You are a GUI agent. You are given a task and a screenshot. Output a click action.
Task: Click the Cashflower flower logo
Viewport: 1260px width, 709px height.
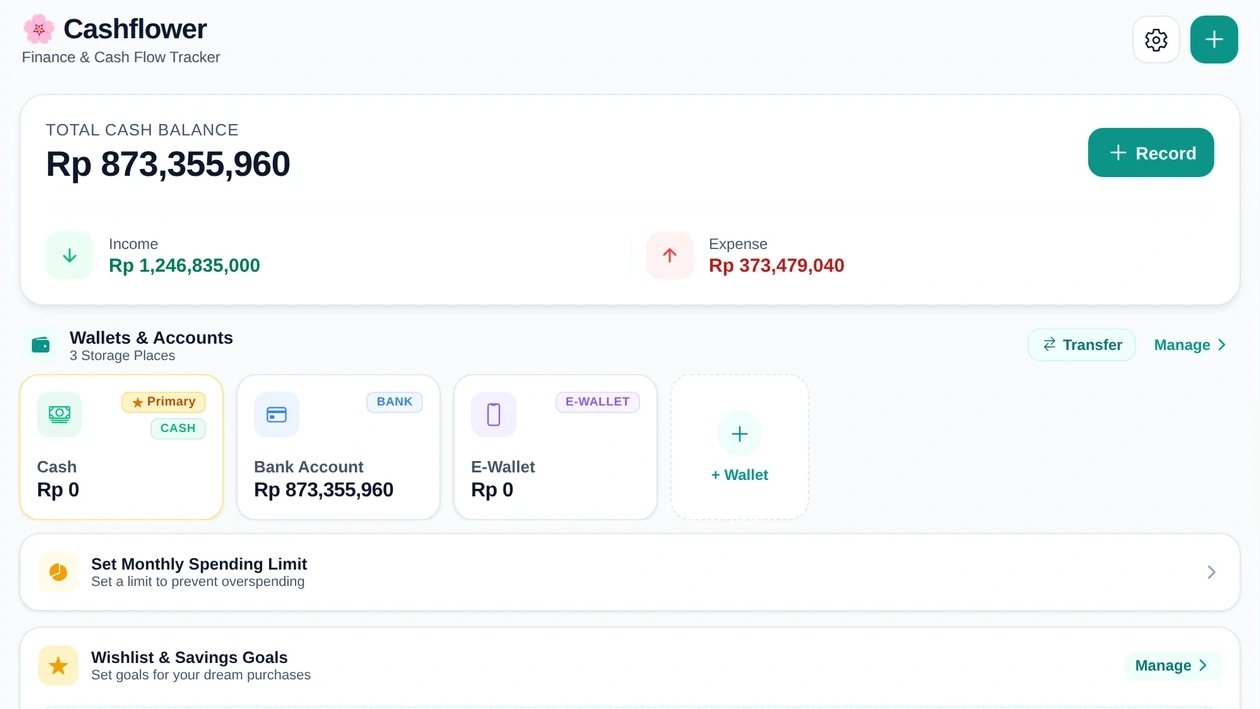(x=39, y=29)
